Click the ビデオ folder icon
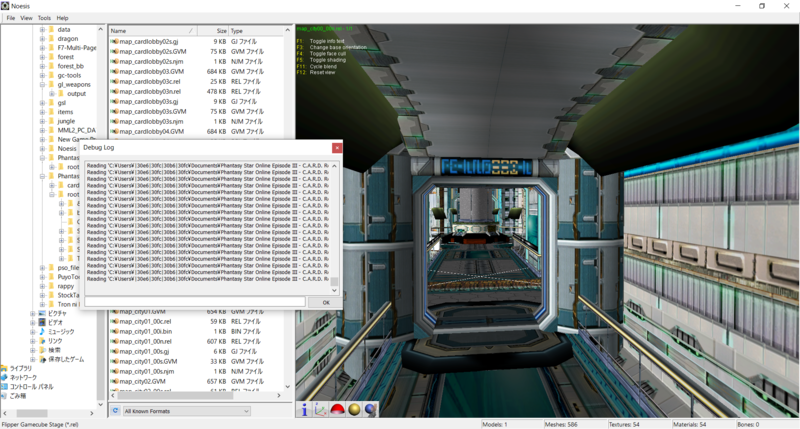Image resolution: width=800 pixels, height=429 pixels. (x=42, y=322)
